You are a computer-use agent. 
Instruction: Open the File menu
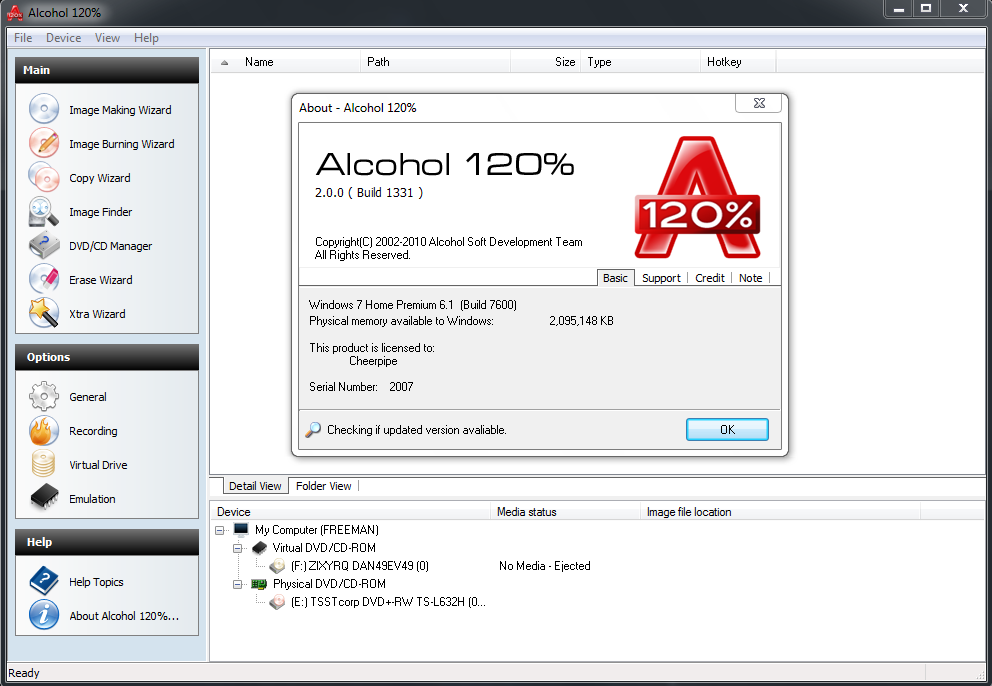[x=23, y=38]
